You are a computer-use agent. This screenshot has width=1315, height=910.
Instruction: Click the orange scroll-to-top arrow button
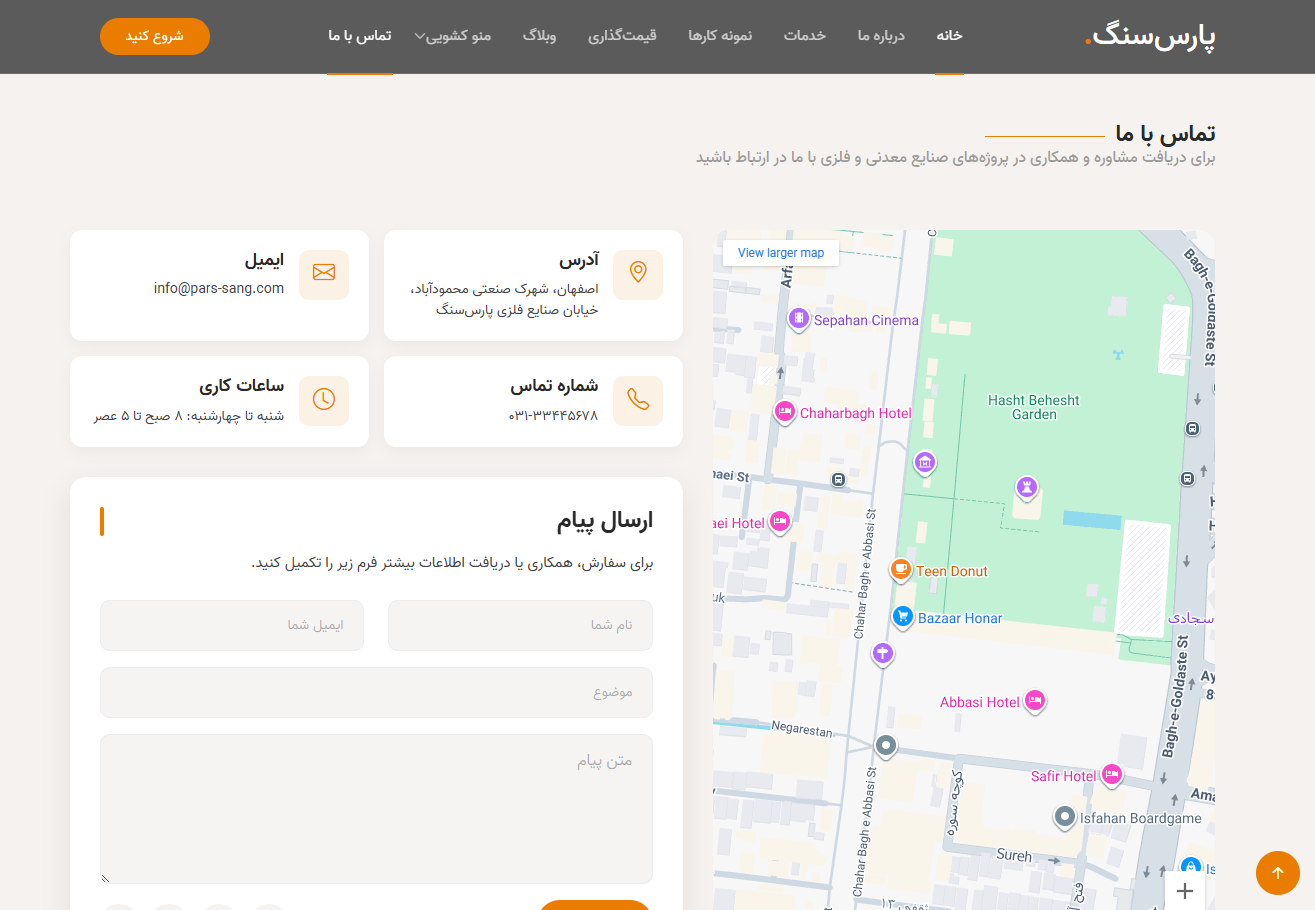tap(1278, 873)
